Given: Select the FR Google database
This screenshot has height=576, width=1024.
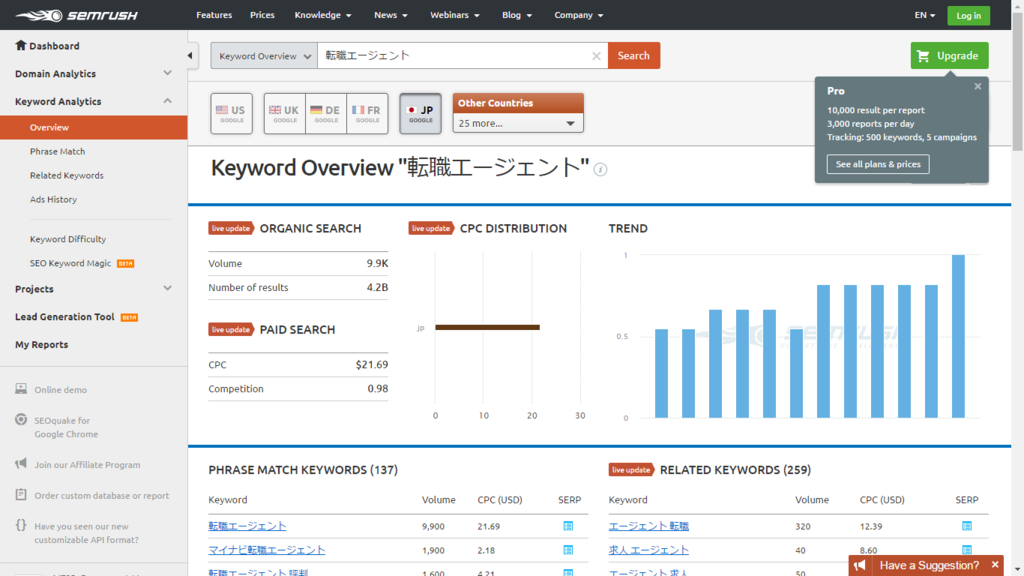Looking at the screenshot, I should pos(367,114).
